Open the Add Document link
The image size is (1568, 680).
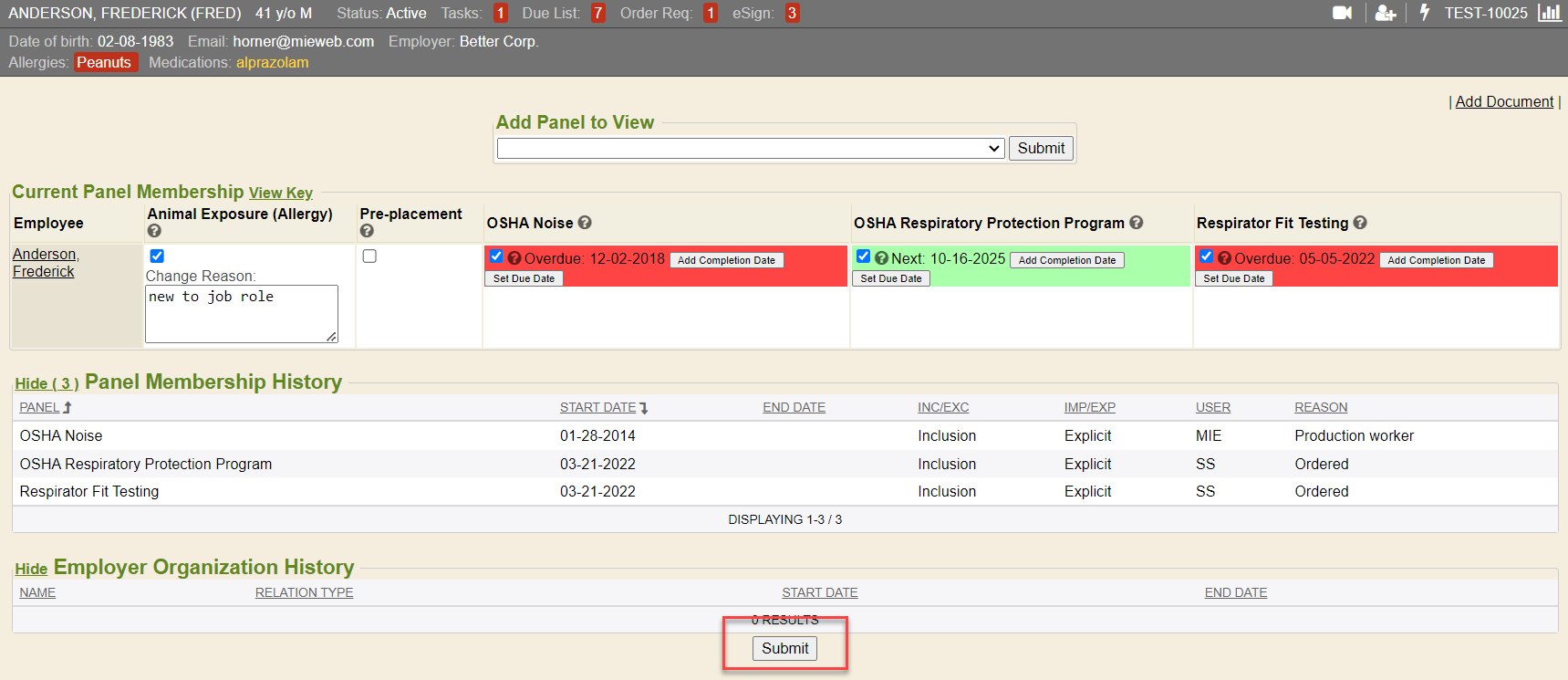(1503, 102)
